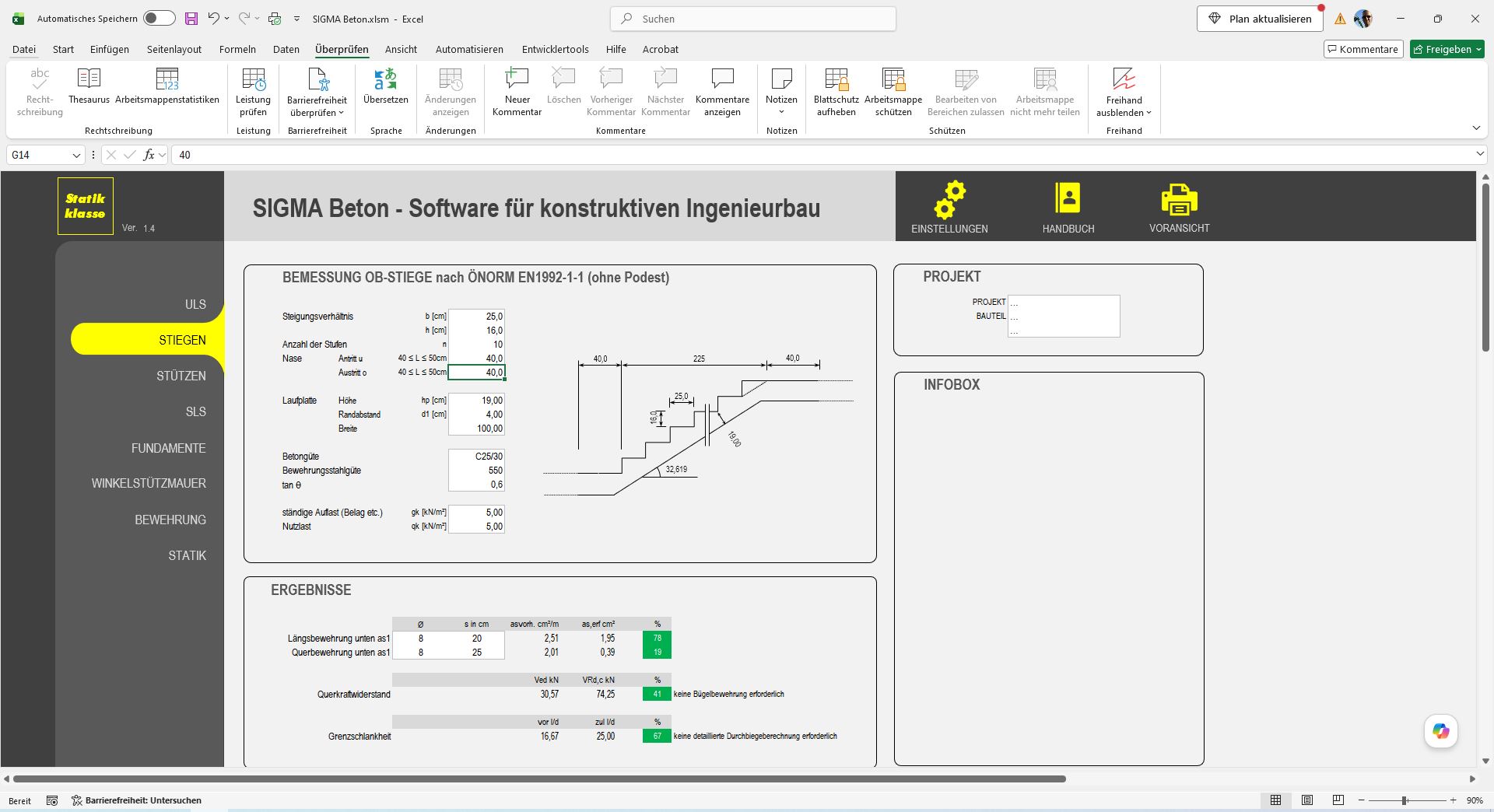Add a Neuer Kommentar
The image size is (1494, 812).
click(x=517, y=92)
